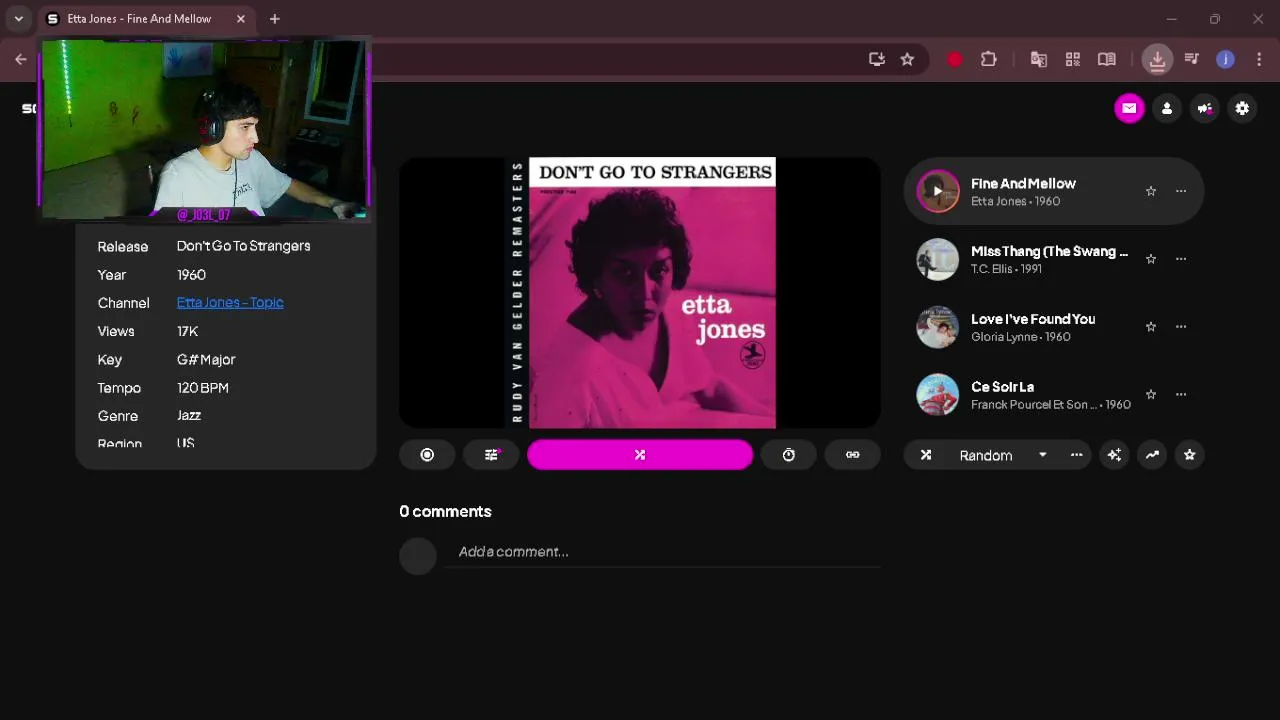Open the Random mode dropdown
This screenshot has height=720, width=1280.
tap(1003, 455)
